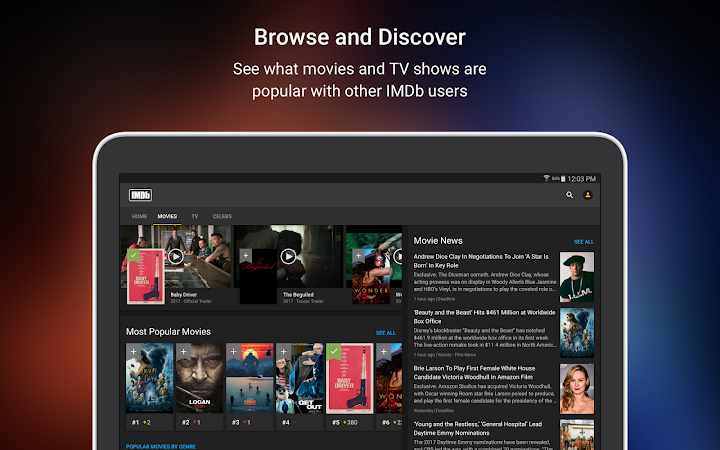Open the user profile icon
The image size is (720, 450).
[x=588, y=195]
